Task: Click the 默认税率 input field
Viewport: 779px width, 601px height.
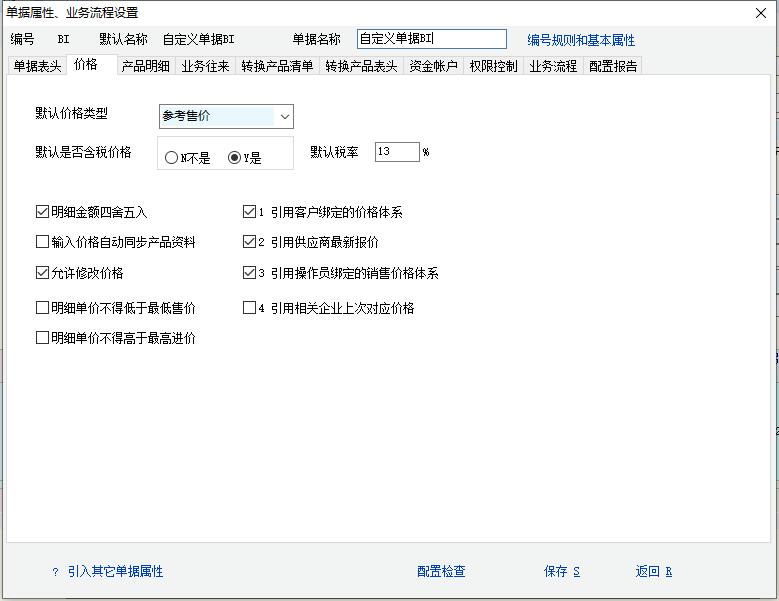Action: click(x=396, y=152)
